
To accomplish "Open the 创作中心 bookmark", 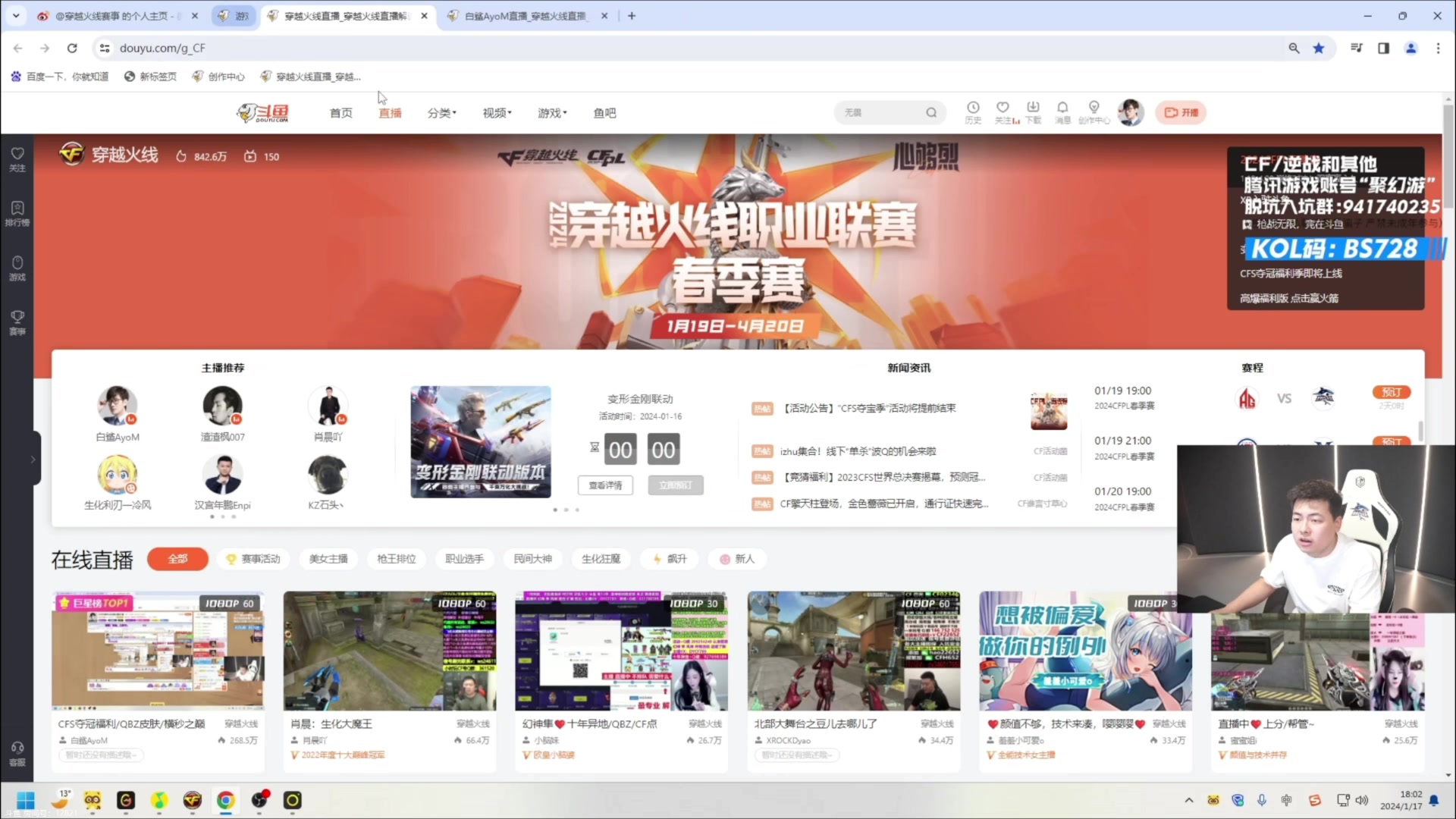I will (x=218, y=77).
